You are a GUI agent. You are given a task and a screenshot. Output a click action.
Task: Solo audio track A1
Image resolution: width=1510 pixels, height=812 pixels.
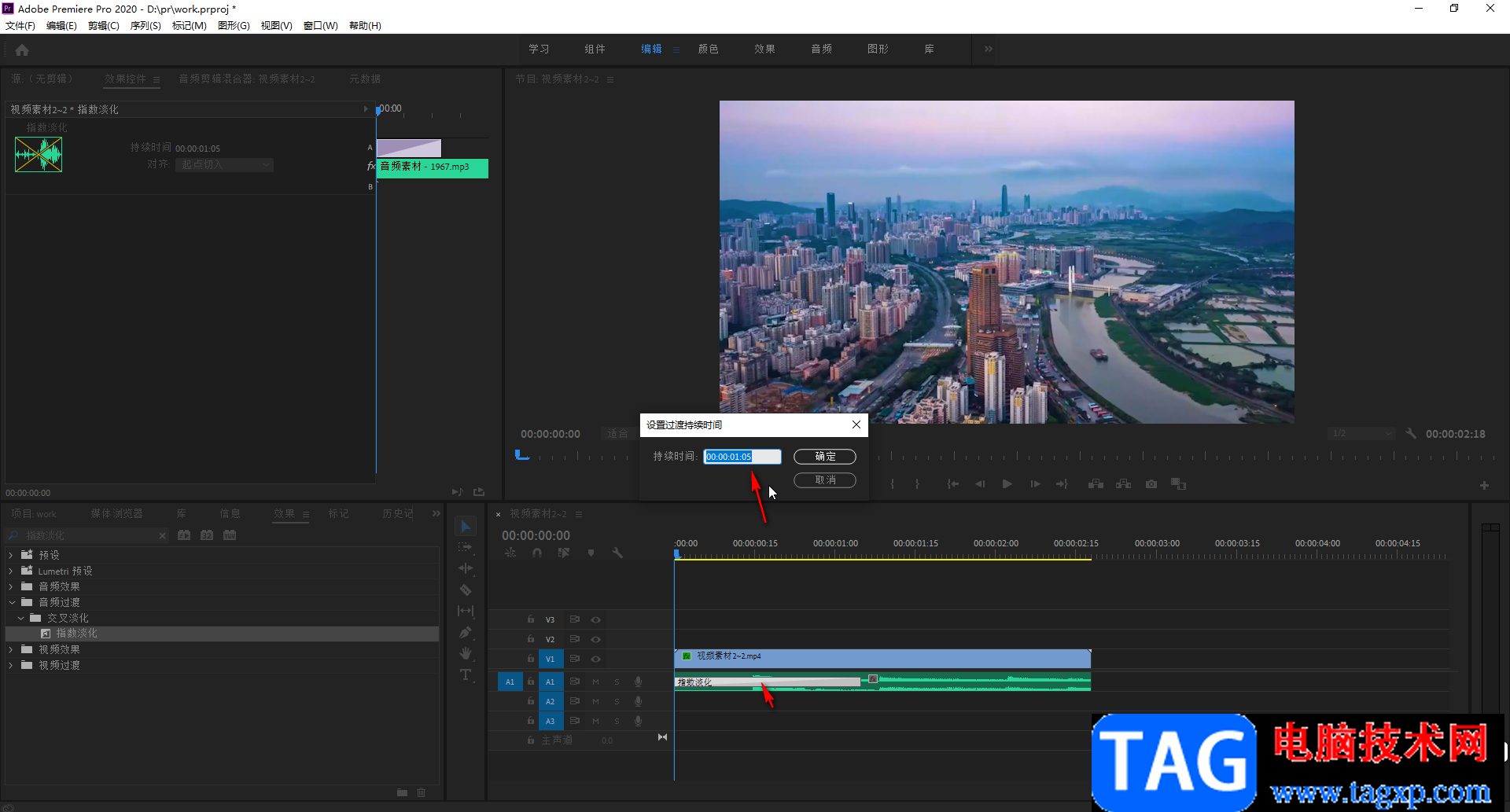(x=617, y=682)
